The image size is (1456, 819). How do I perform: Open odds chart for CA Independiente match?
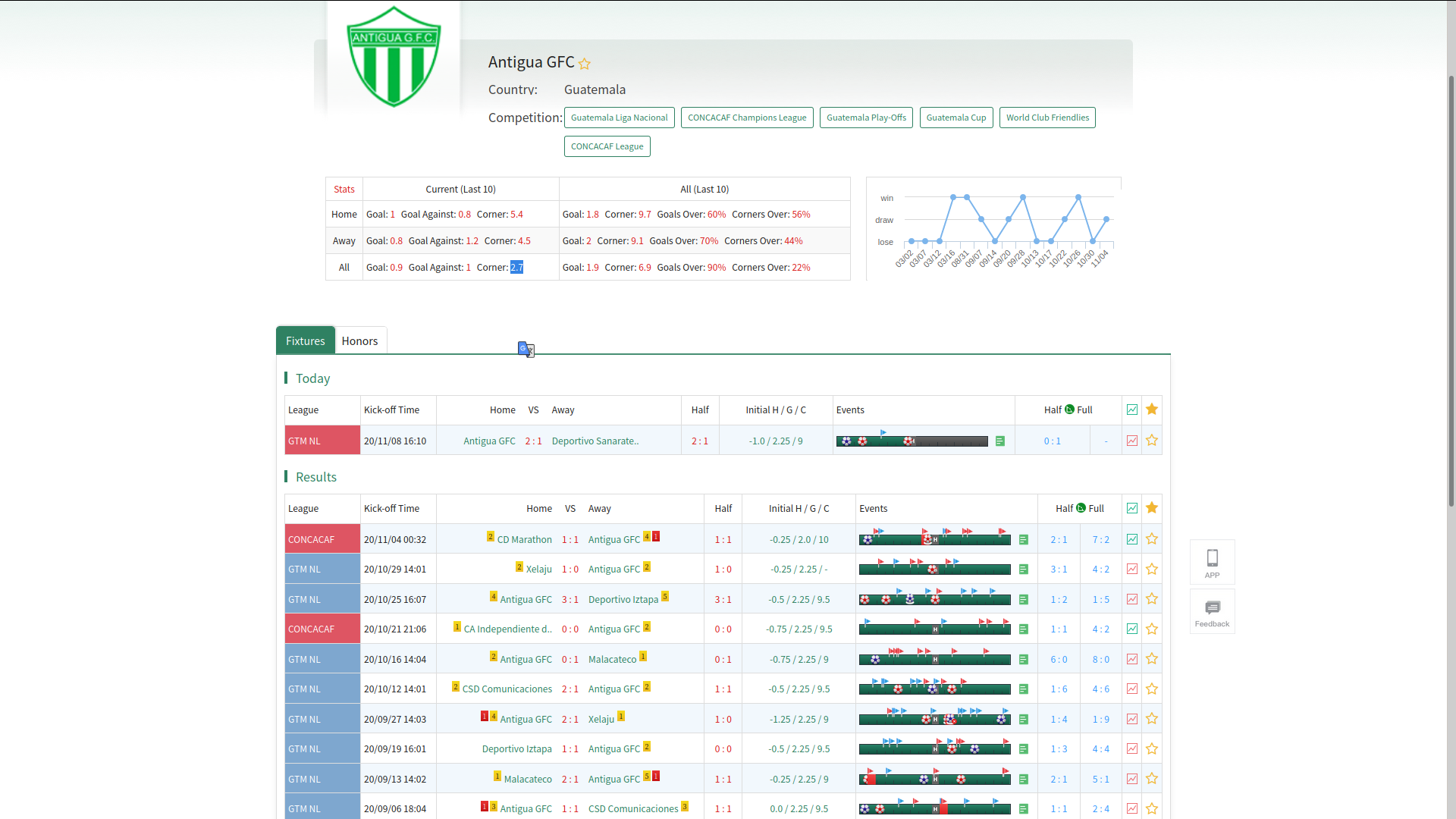[x=1132, y=629]
